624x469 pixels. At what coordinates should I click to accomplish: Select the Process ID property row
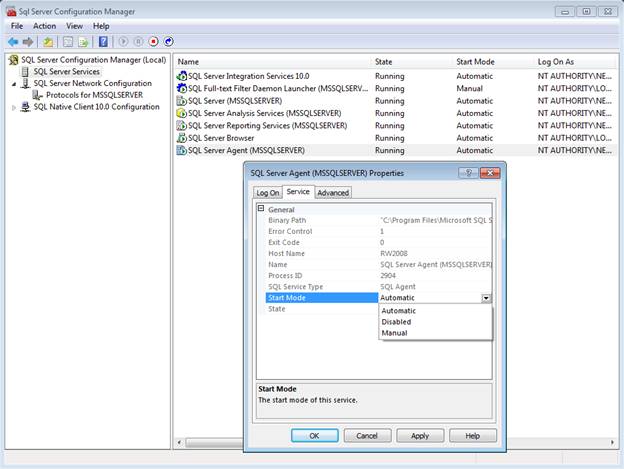click(378, 276)
